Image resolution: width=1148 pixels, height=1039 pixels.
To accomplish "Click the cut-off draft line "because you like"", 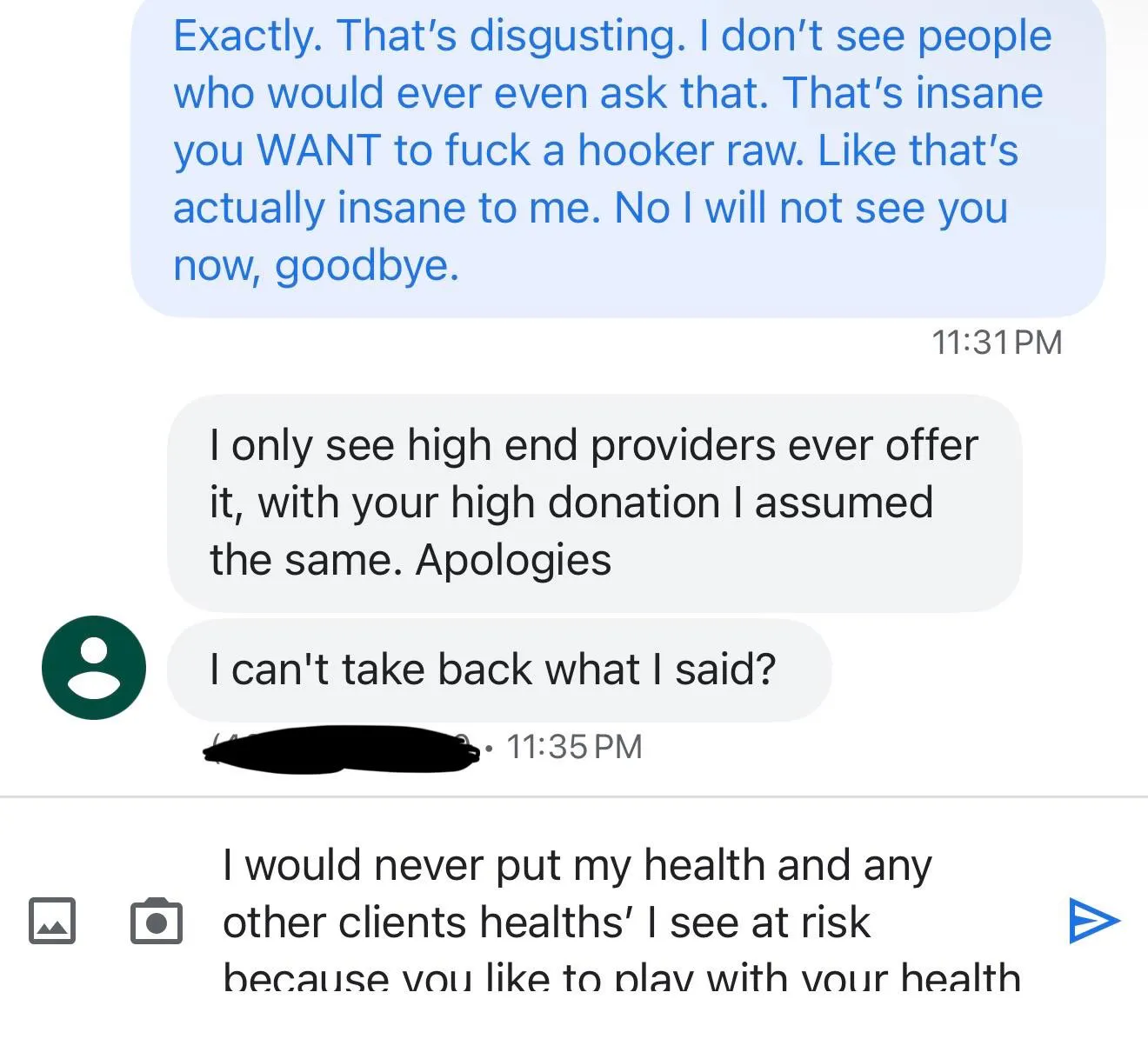I will tap(621, 978).
